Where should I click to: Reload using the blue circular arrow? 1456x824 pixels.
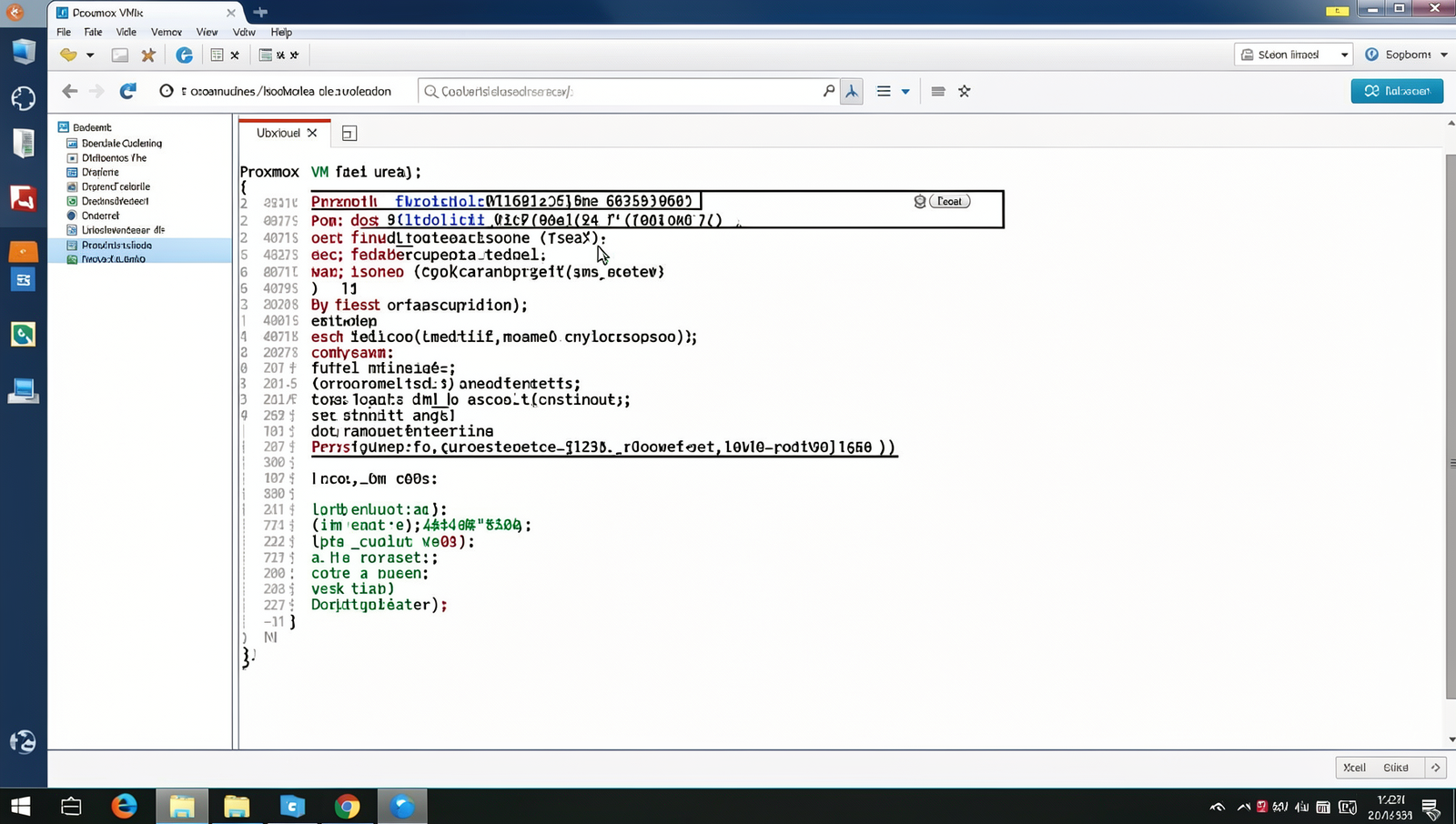click(128, 91)
